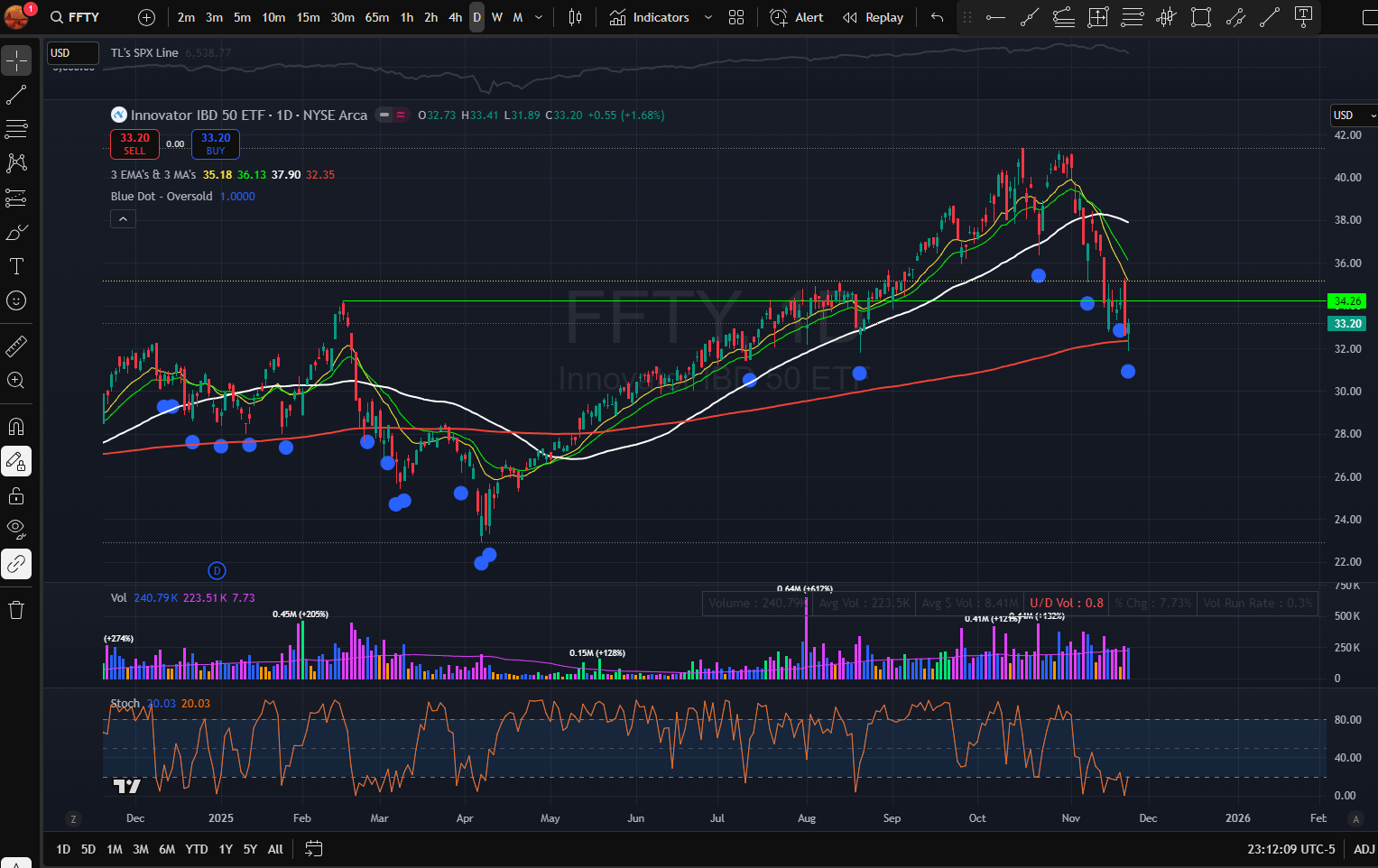Toggle drawing sync link icon
The width and height of the screenshot is (1378, 868).
click(16, 564)
